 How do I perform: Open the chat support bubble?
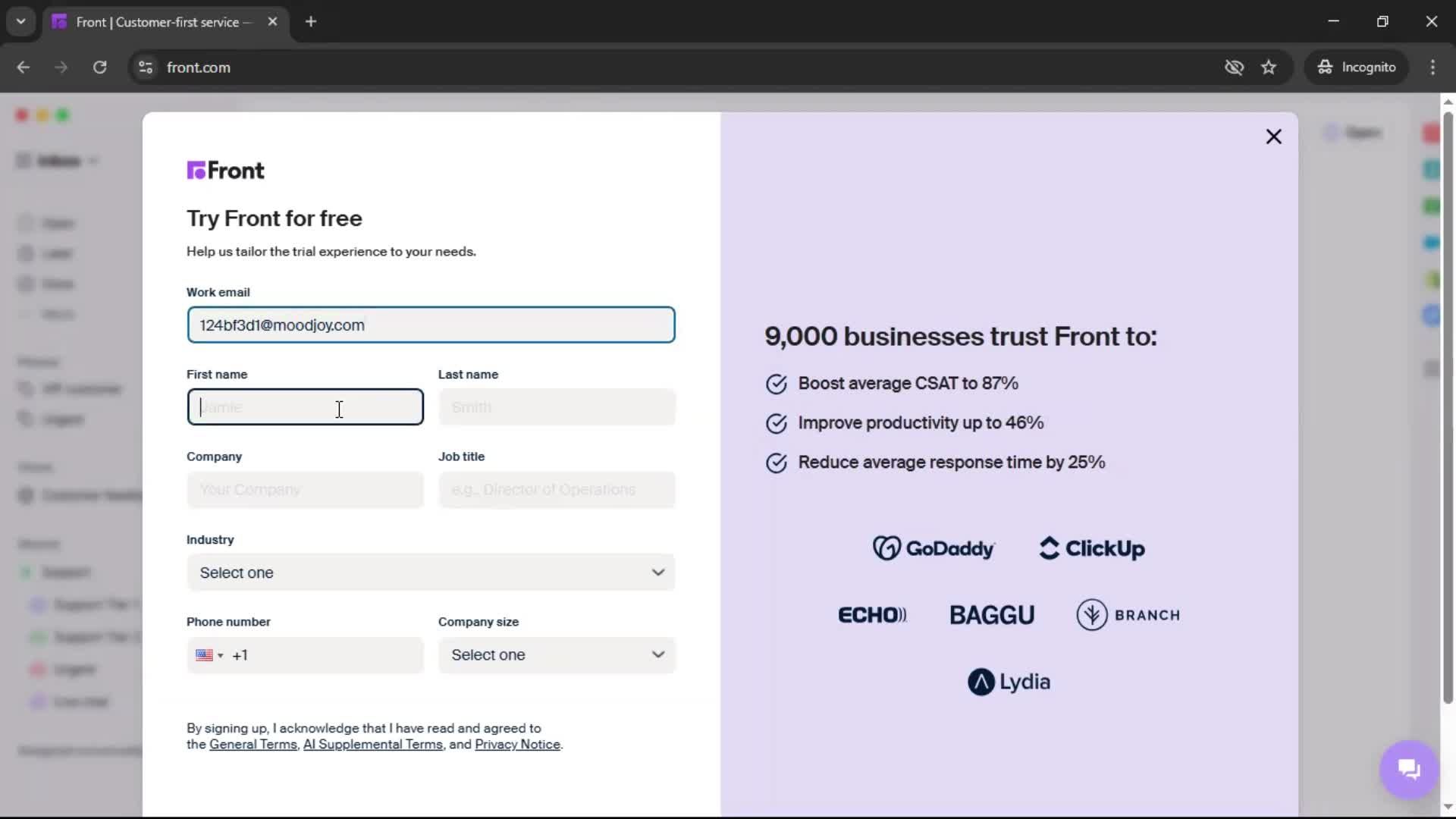pyautogui.click(x=1408, y=769)
